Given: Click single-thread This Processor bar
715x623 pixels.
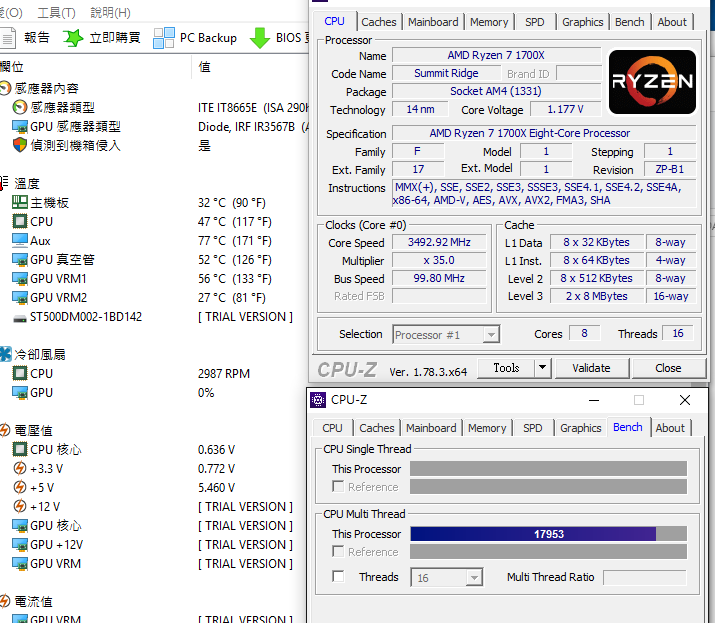Looking at the screenshot, I should 548,468.
